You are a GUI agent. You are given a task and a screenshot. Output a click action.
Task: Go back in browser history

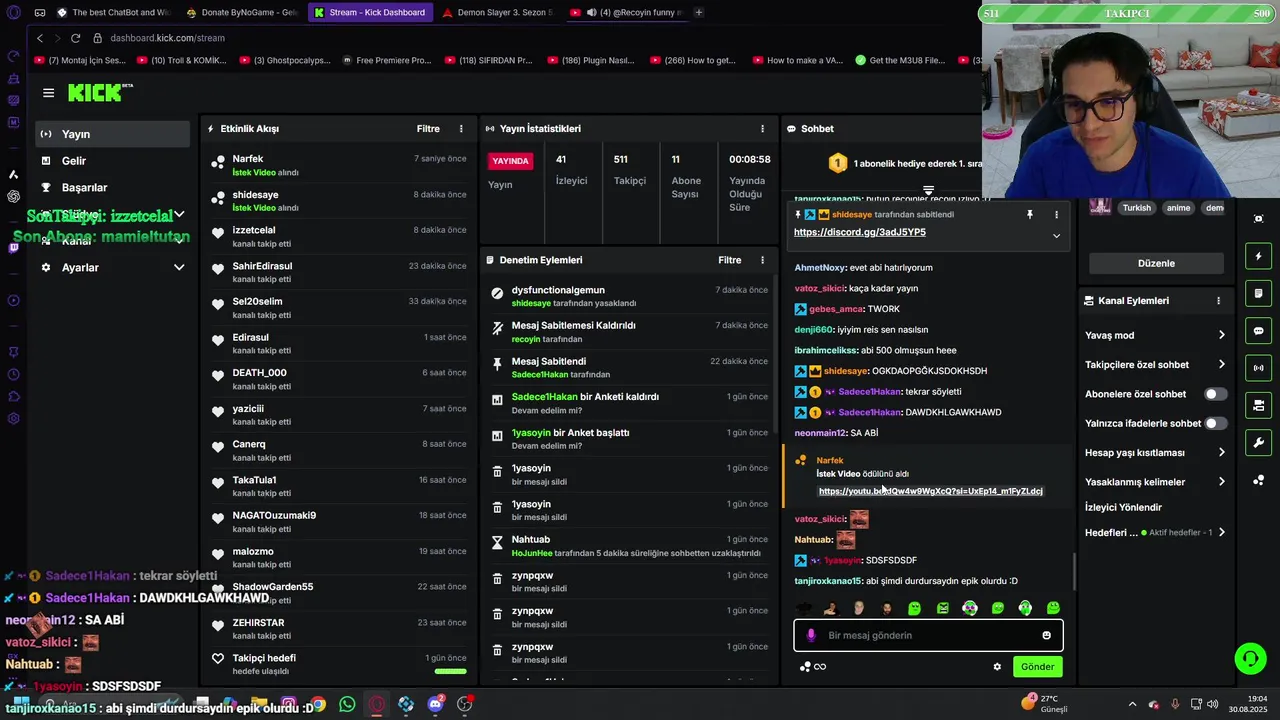40,38
